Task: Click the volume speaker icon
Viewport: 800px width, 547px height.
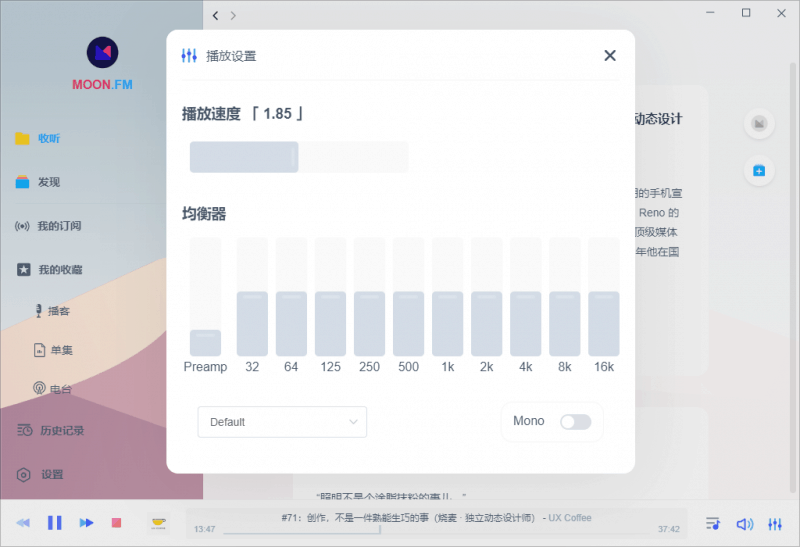Action: coord(744,523)
